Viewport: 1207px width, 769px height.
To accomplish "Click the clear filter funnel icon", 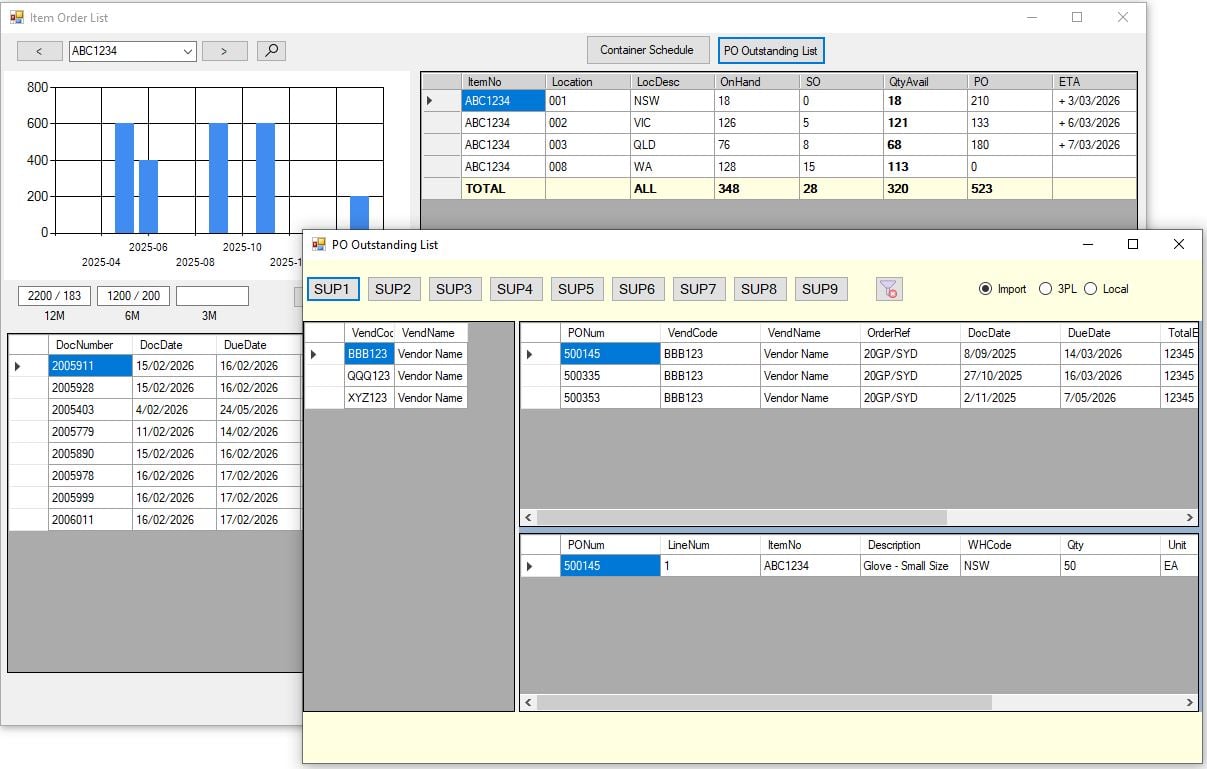I will pyautogui.click(x=889, y=289).
